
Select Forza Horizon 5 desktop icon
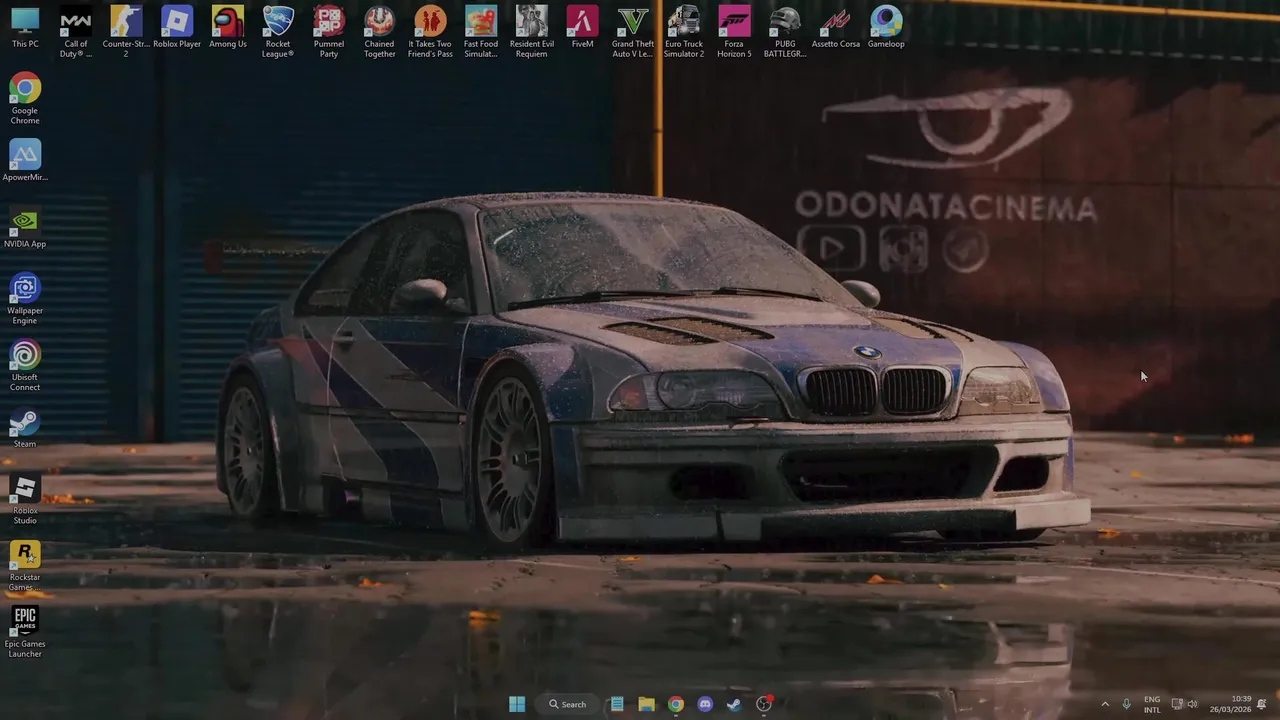734,31
